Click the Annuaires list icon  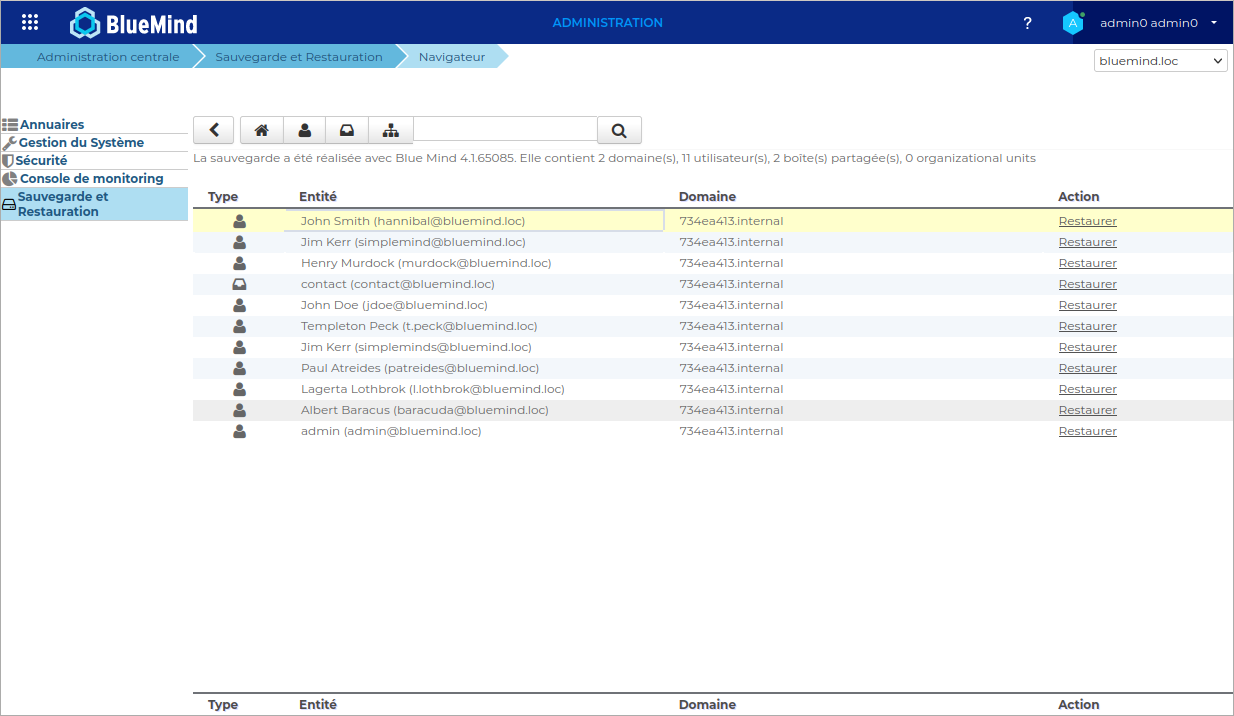tap(10, 125)
